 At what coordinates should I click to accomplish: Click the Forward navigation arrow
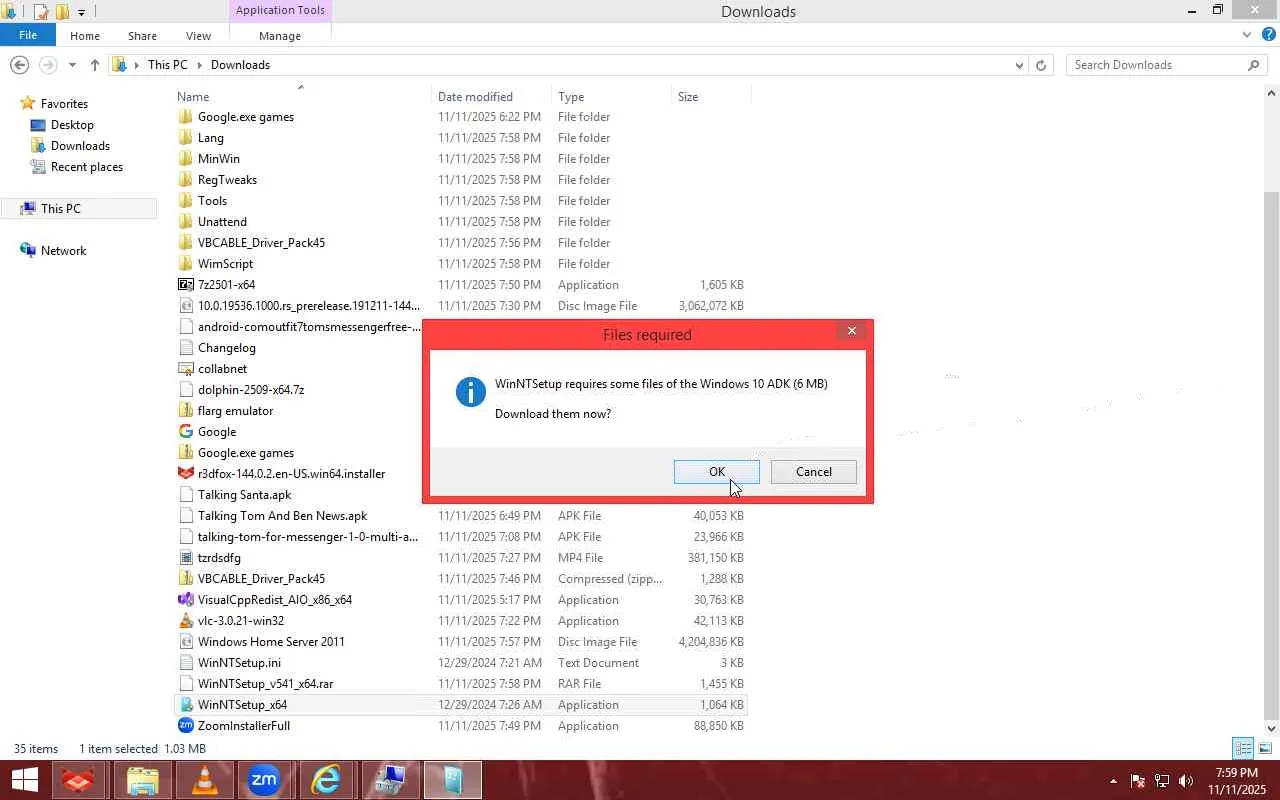[47, 65]
